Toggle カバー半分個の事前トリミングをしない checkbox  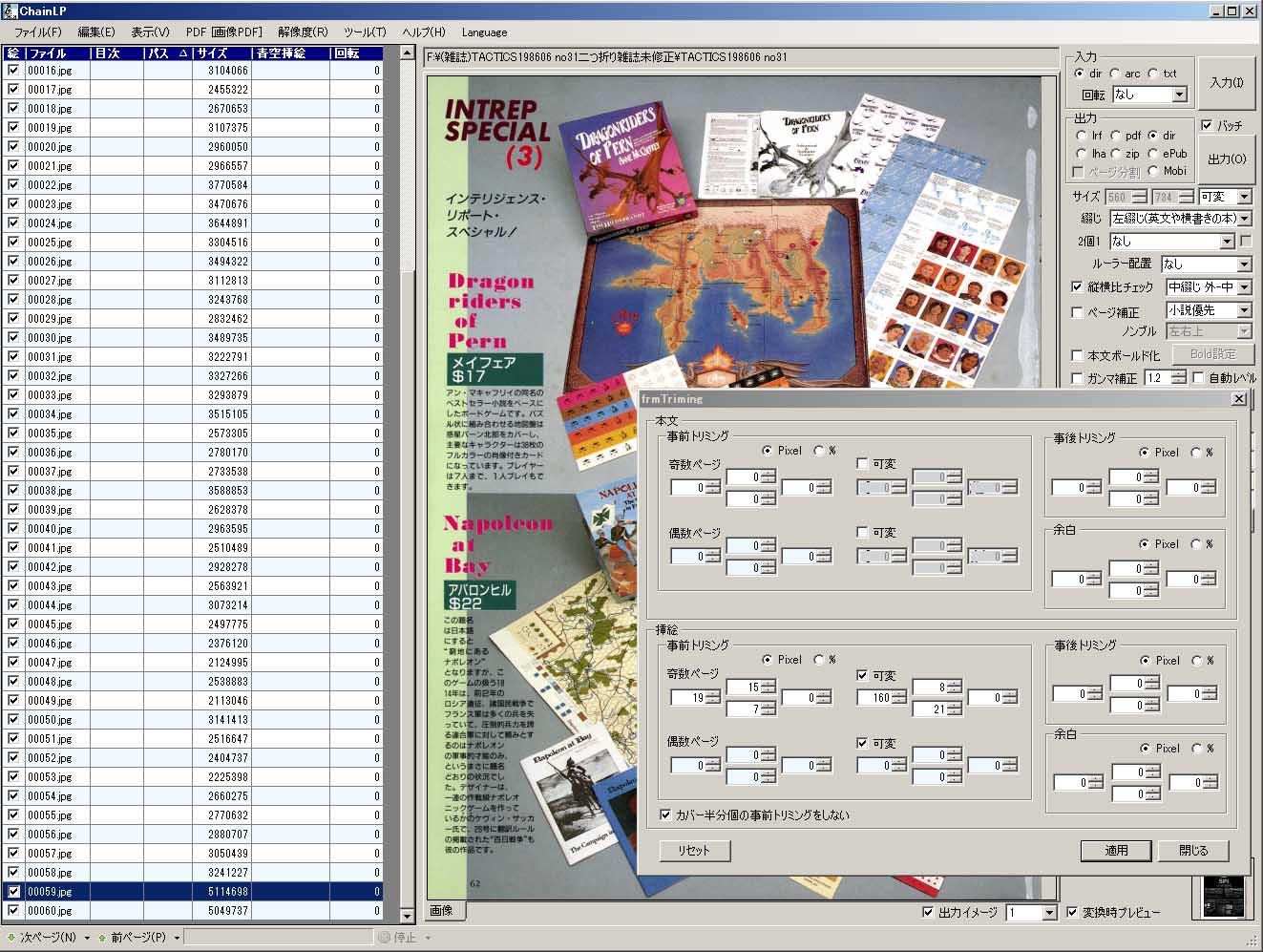(x=665, y=814)
